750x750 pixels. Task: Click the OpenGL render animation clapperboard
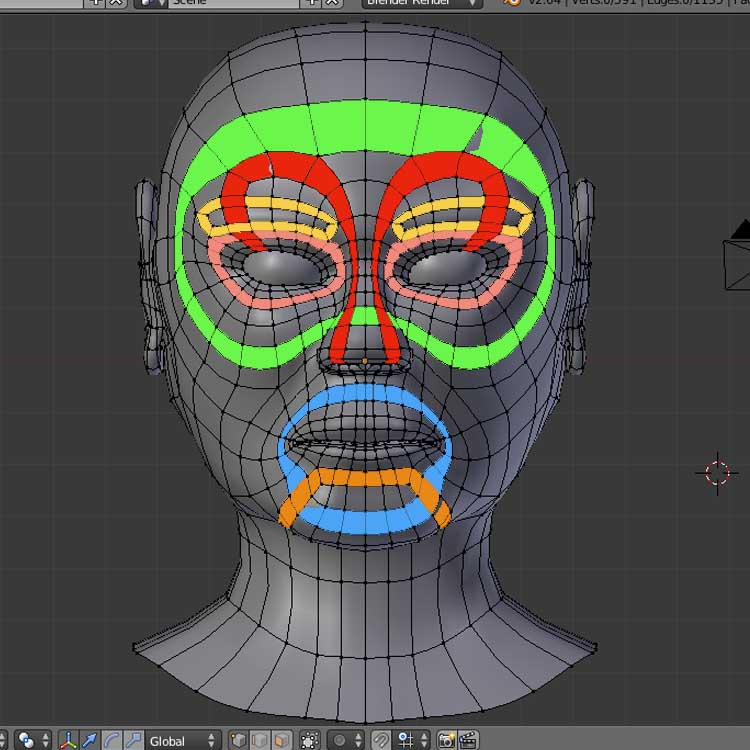tap(468, 740)
